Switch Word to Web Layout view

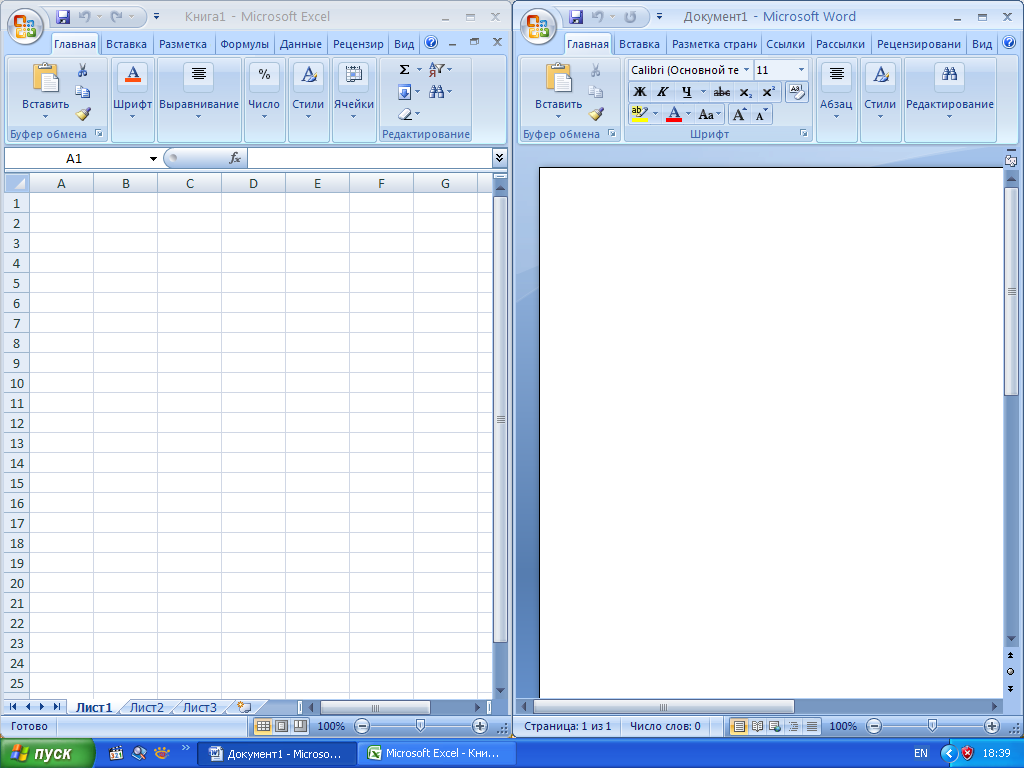click(775, 726)
